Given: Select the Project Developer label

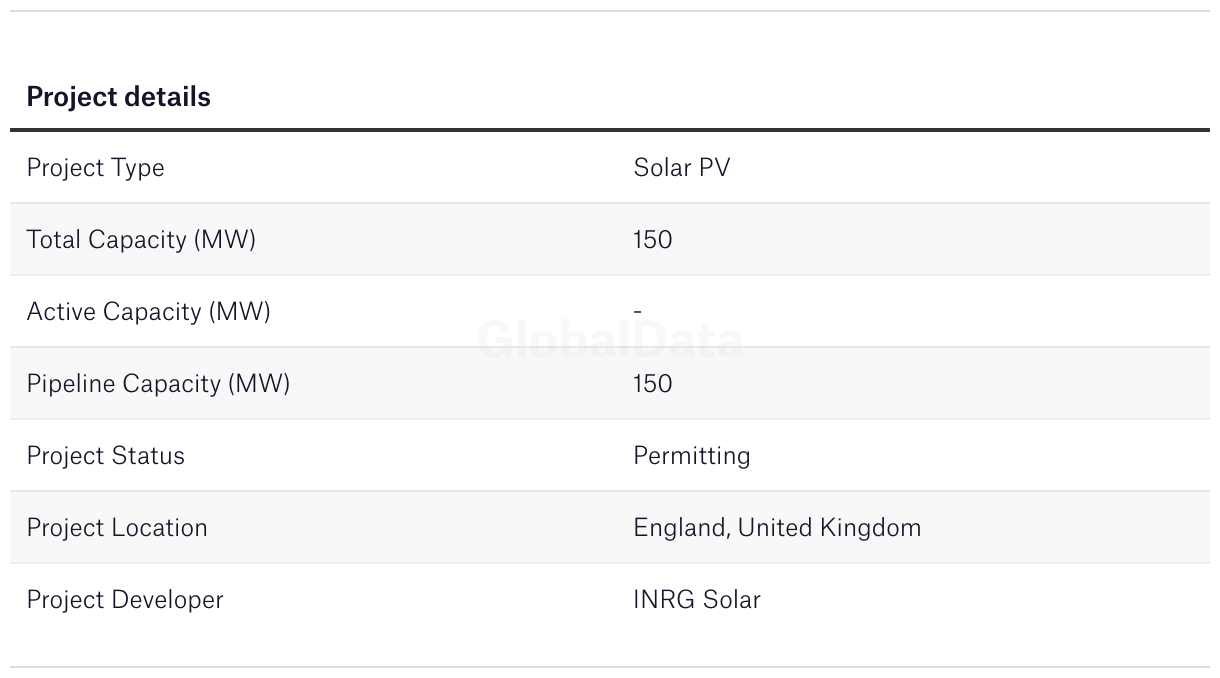Looking at the screenshot, I should tap(125, 600).
